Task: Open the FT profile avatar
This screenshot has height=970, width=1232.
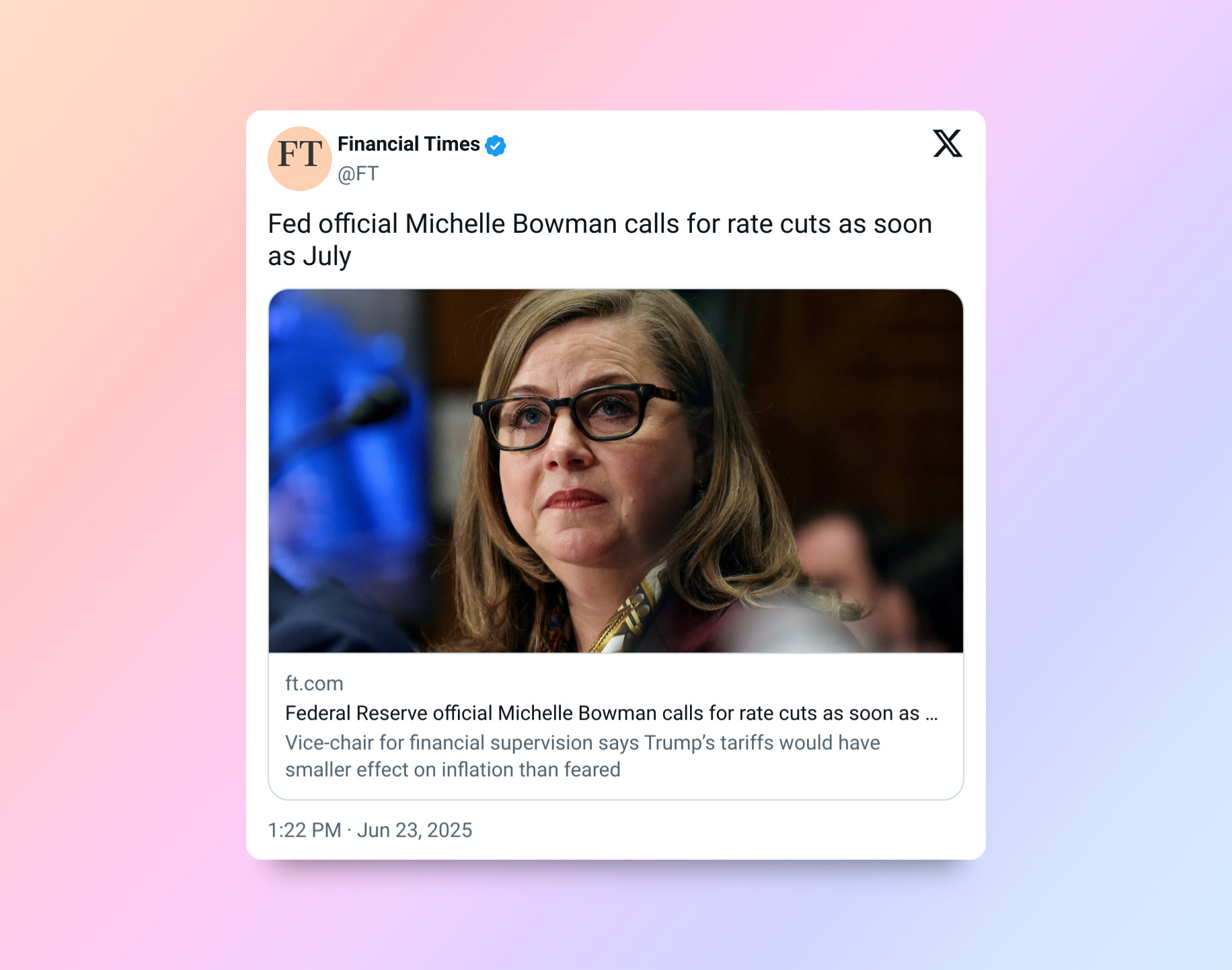Action: [300, 159]
